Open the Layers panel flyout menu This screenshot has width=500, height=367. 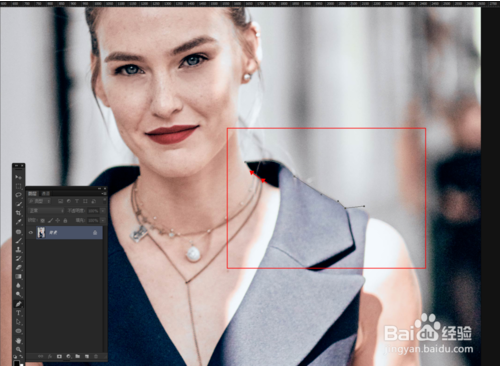pyautogui.click(x=104, y=194)
